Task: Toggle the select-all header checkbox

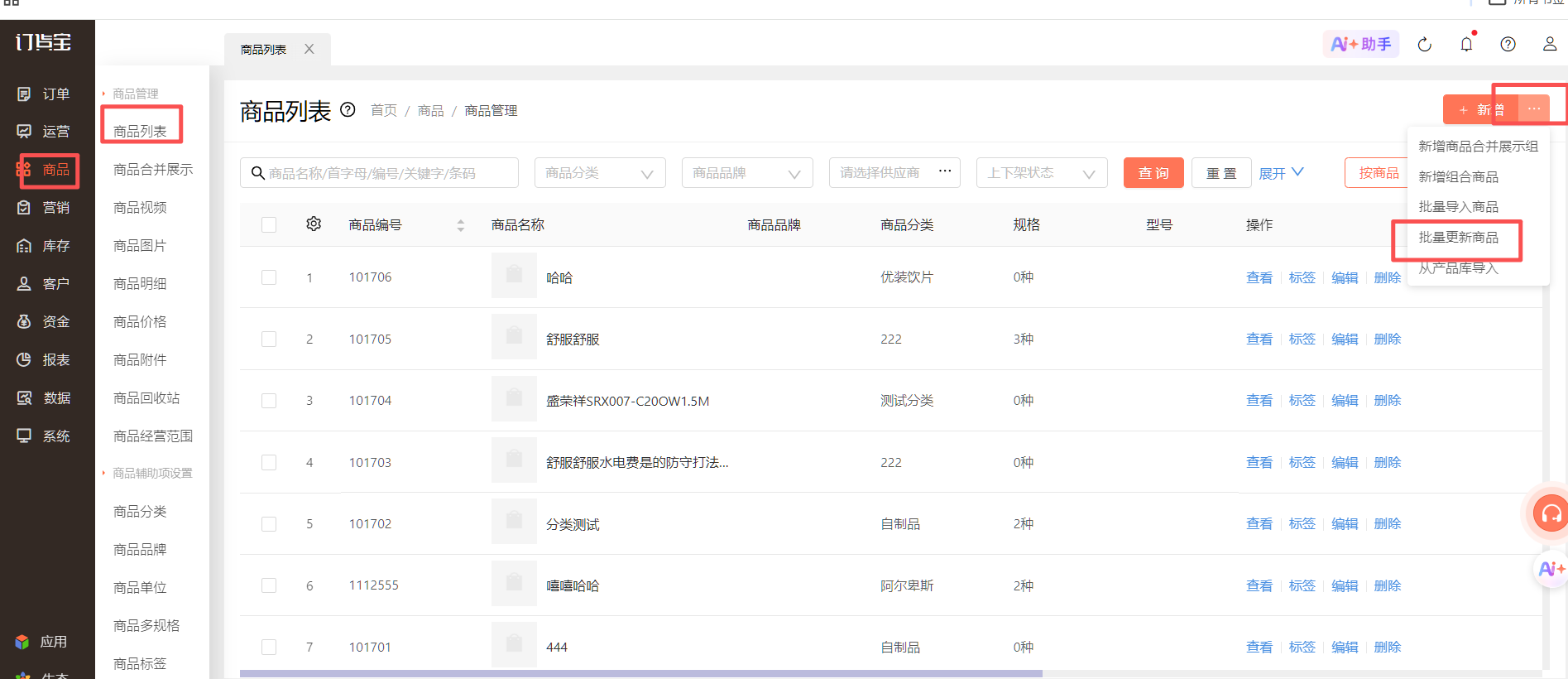Action: pos(269,224)
